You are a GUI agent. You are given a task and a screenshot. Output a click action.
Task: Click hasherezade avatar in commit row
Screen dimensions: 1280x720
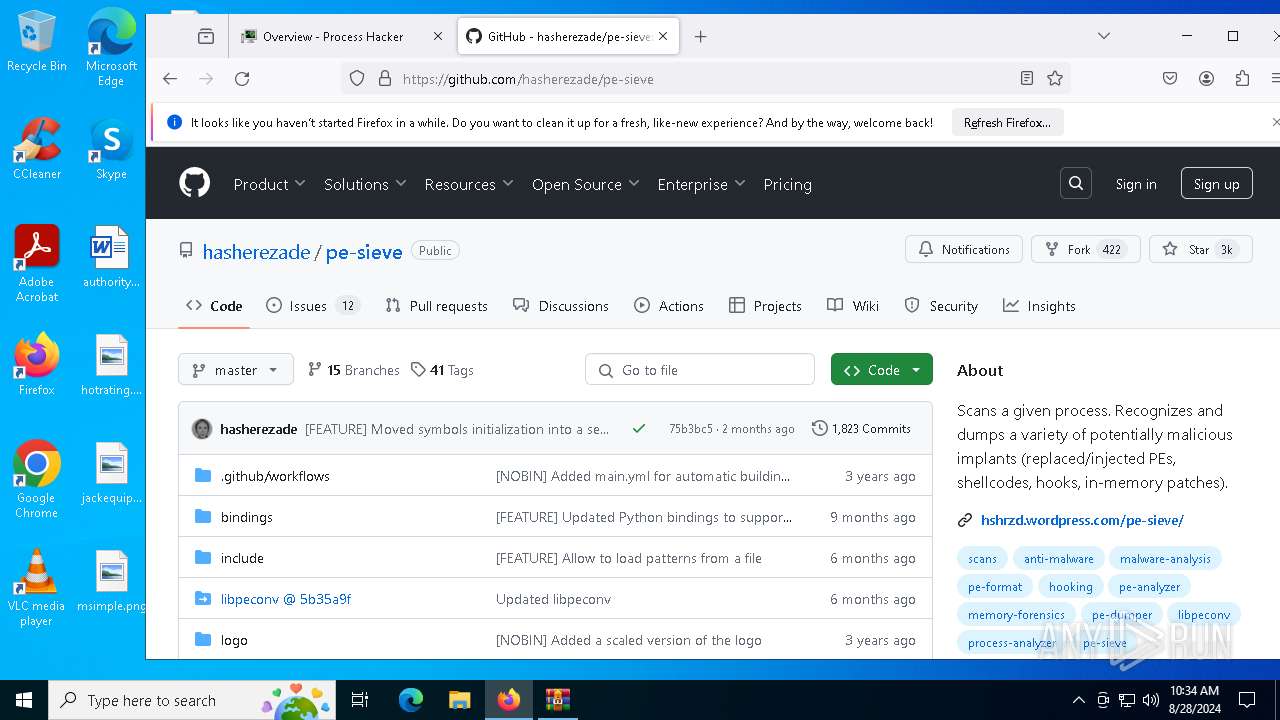point(202,429)
